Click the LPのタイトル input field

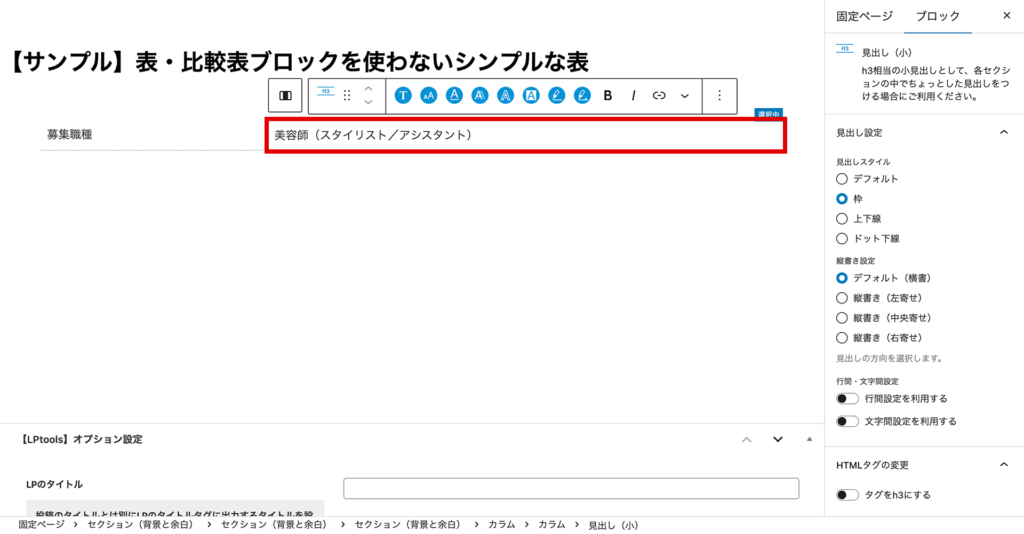click(x=571, y=488)
